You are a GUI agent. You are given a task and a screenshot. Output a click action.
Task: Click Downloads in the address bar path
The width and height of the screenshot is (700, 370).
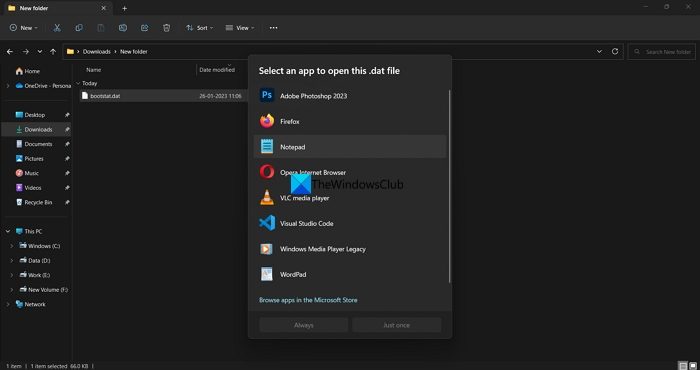coord(96,52)
